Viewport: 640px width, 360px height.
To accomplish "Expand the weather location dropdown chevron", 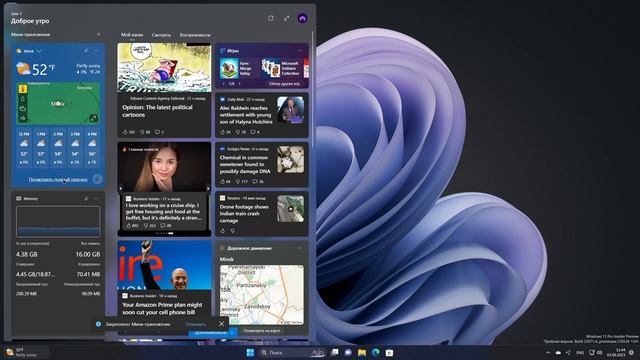I will (39, 51).
